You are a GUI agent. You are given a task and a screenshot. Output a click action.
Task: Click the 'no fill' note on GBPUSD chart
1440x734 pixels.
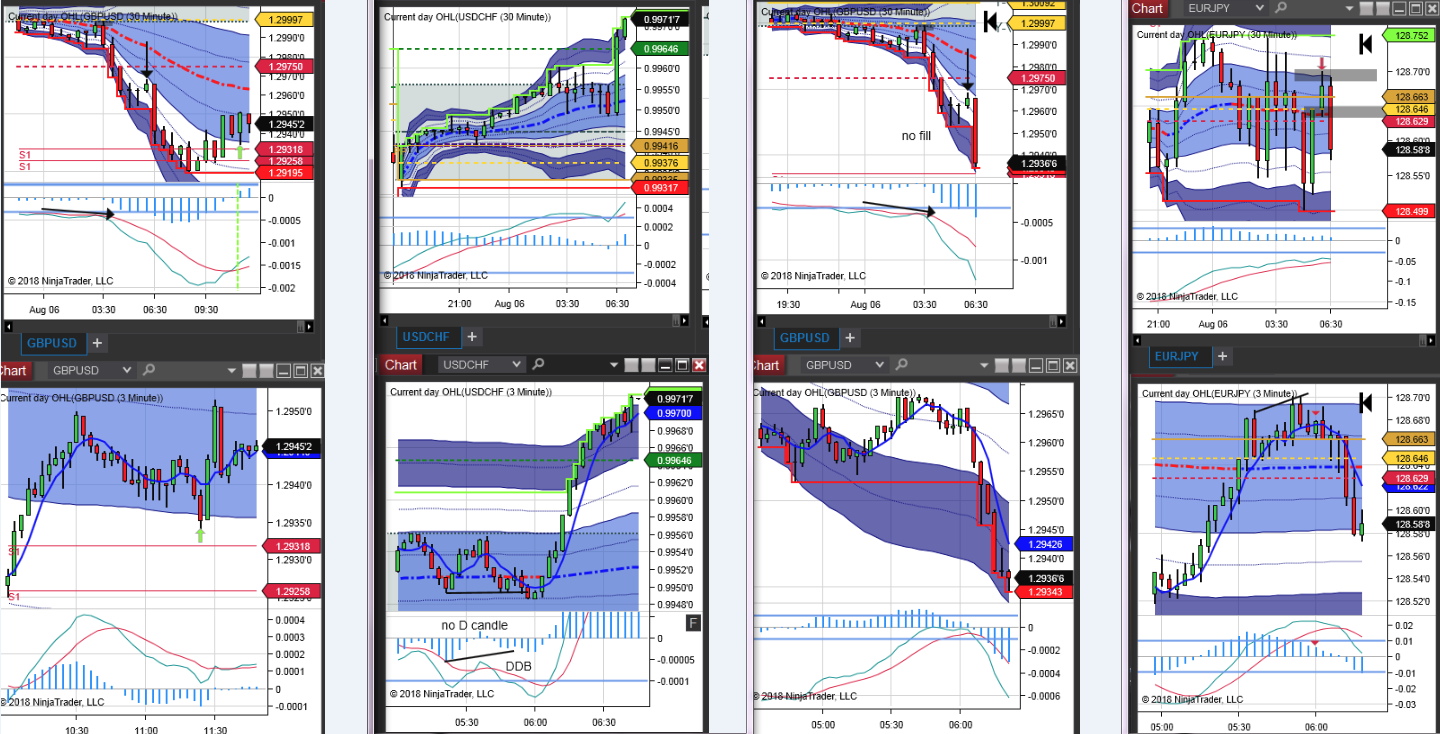(x=916, y=134)
